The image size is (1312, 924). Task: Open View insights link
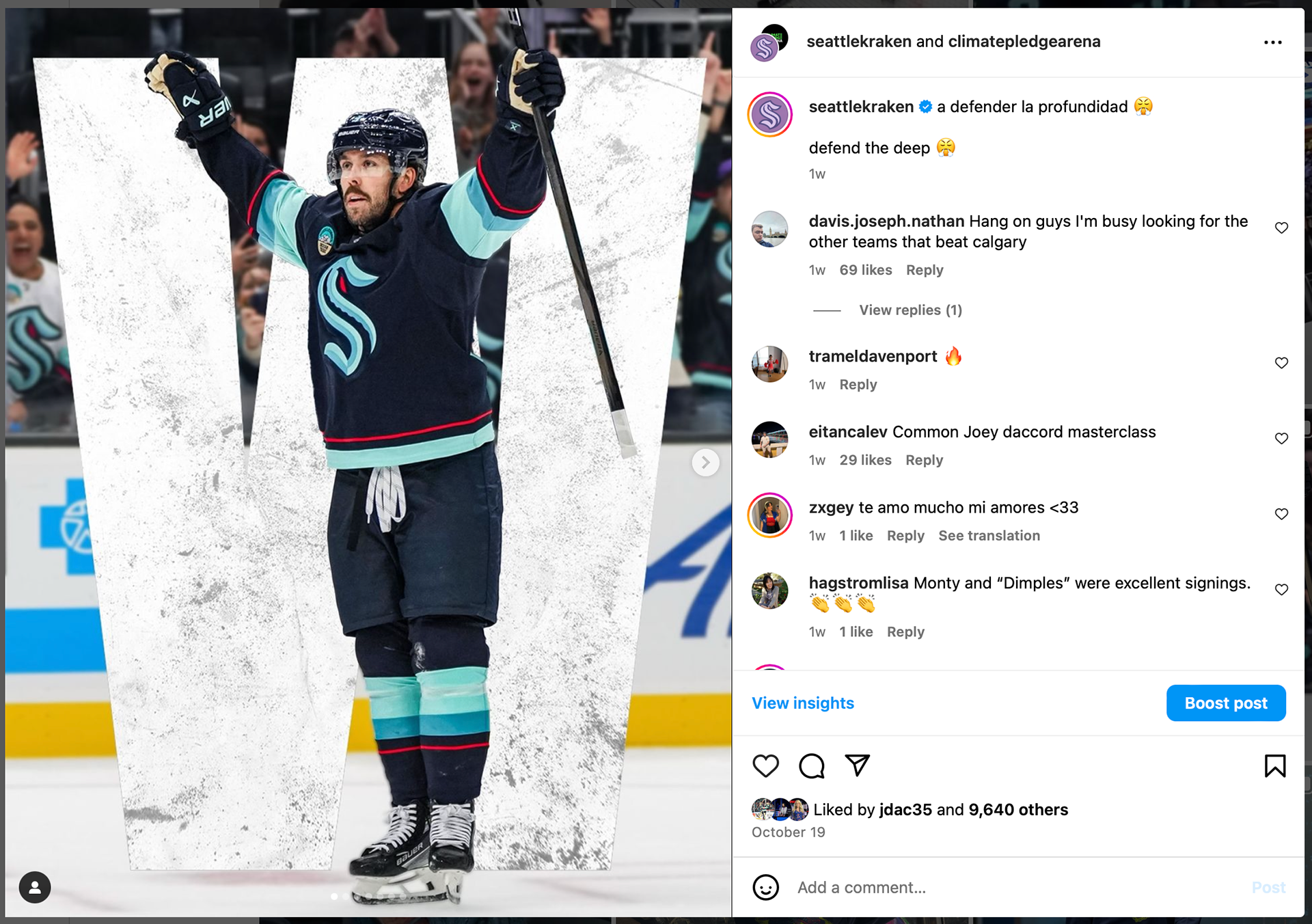(x=803, y=703)
